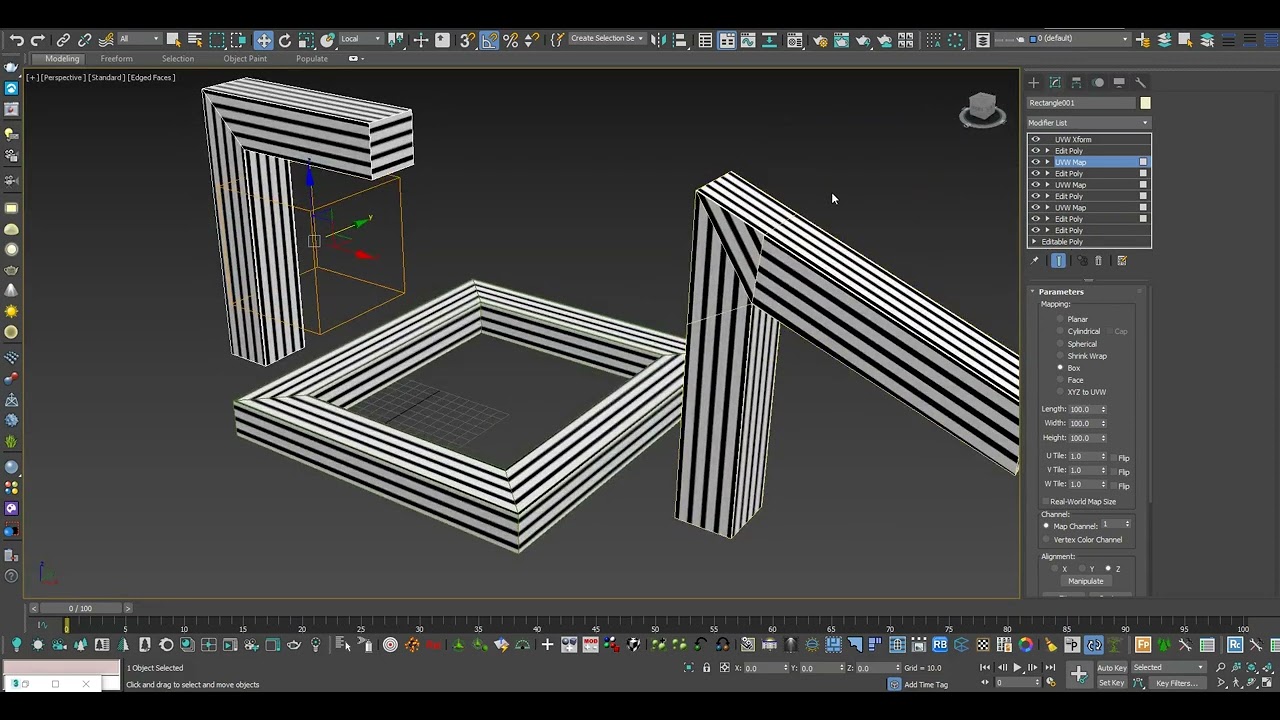Open the 0 (default) layer dropdown
1280x720 pixels.
pyautogui.click(x=1080, y=39)
